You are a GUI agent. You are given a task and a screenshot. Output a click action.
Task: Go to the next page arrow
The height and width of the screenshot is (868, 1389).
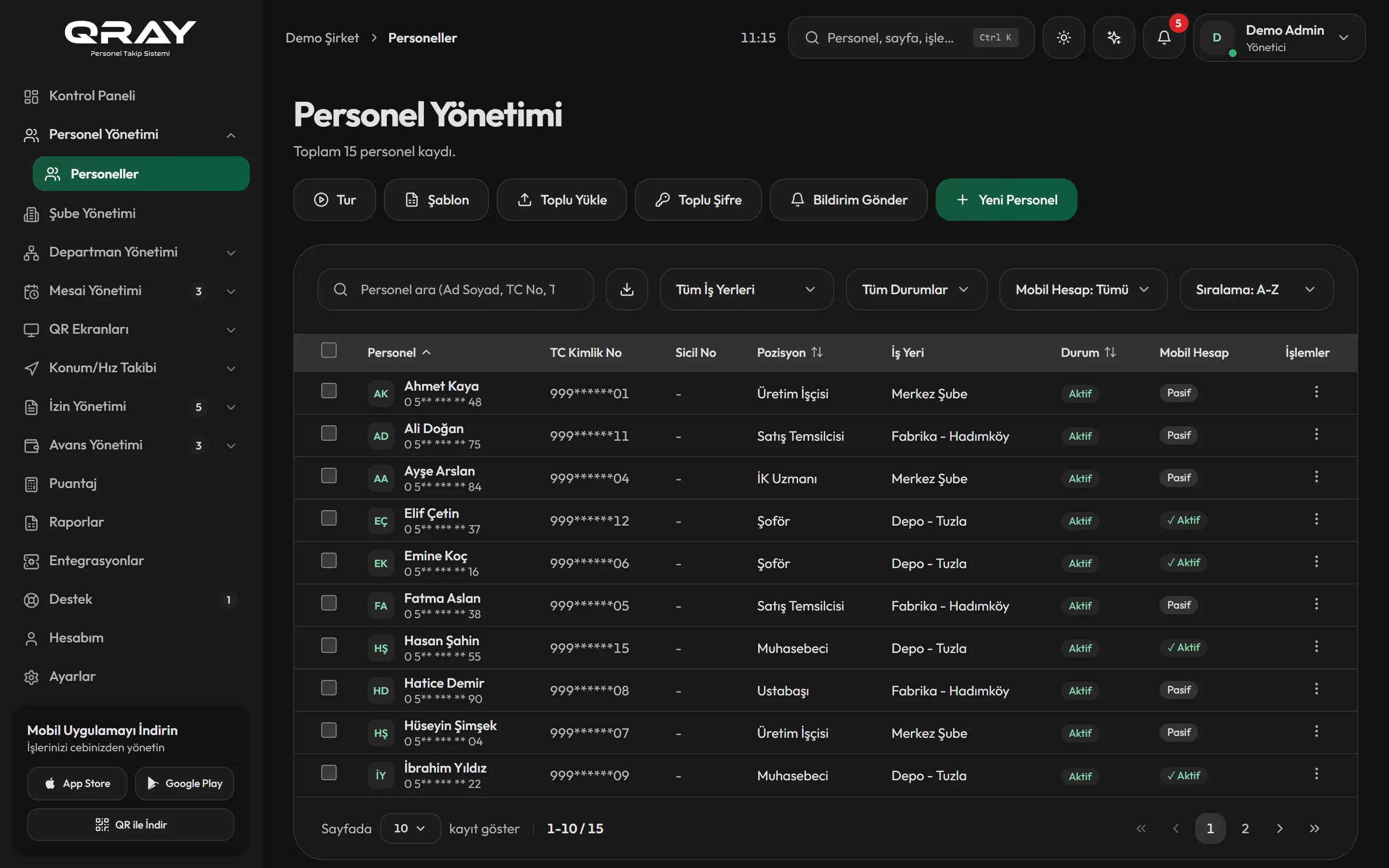[1280, 828]
